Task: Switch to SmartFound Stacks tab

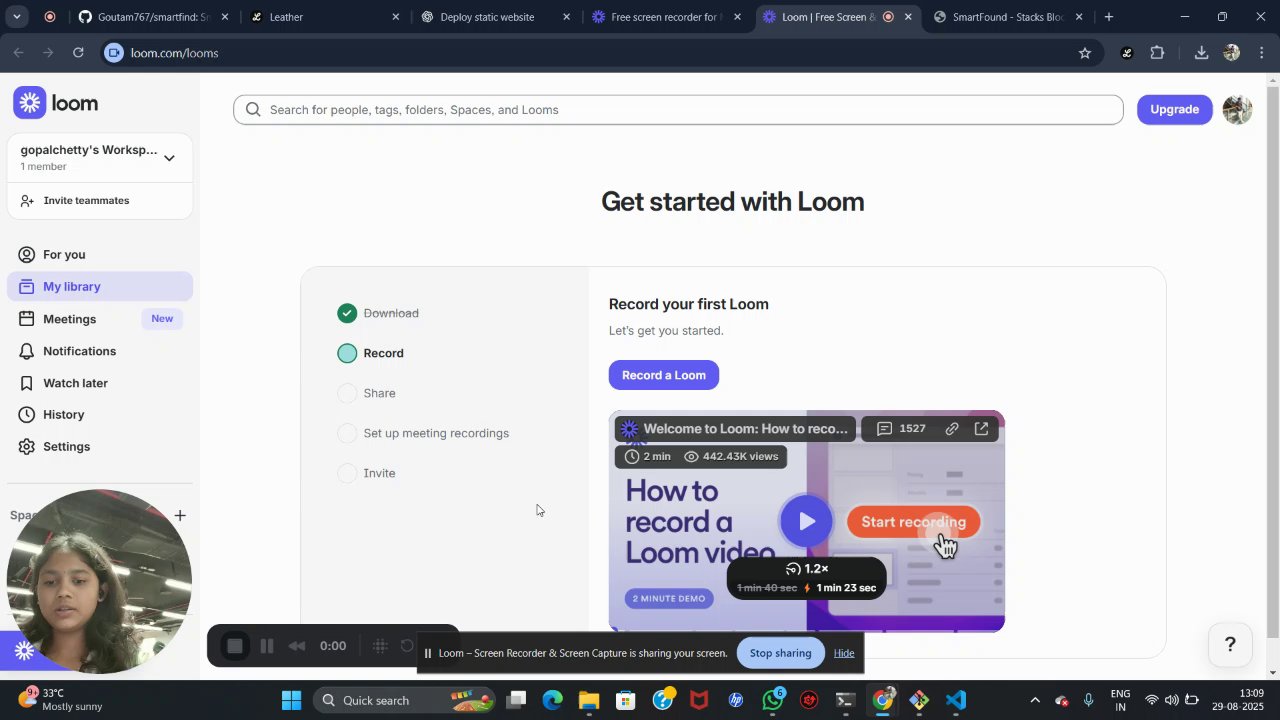Action: 1007,17
